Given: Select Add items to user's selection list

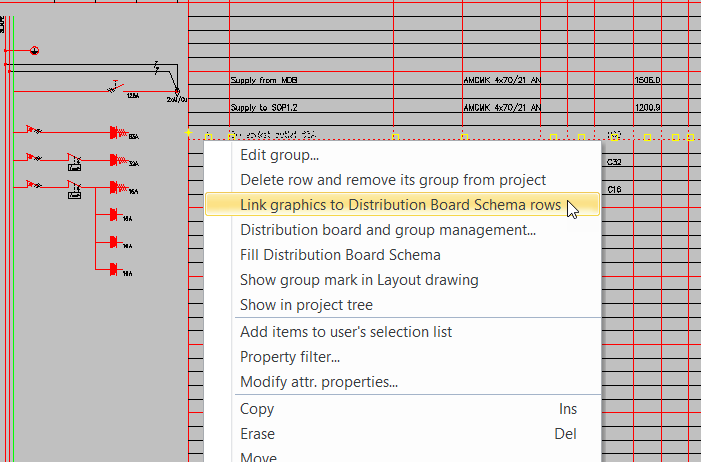Looking at the screenshot, I should (x=345, y=331).
